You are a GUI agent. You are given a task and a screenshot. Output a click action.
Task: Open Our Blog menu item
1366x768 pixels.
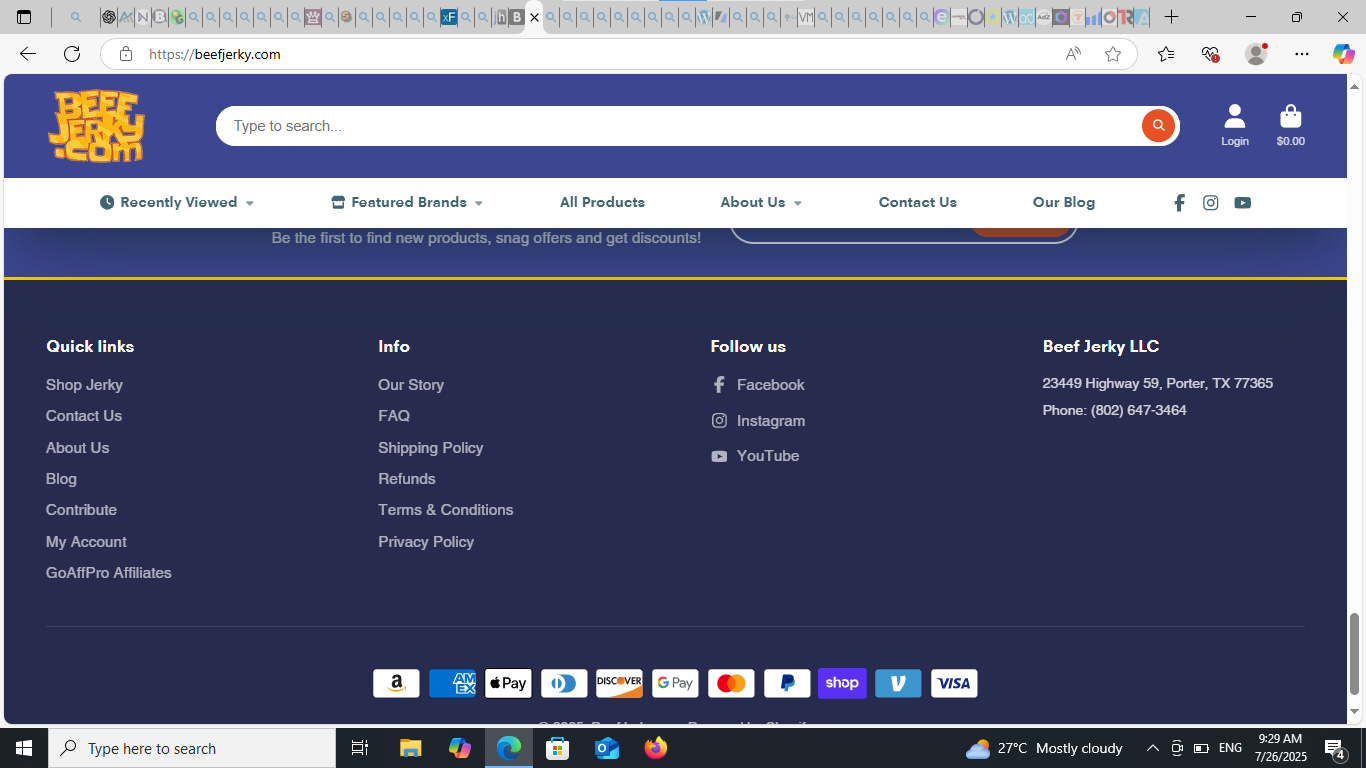(1064, 203)
